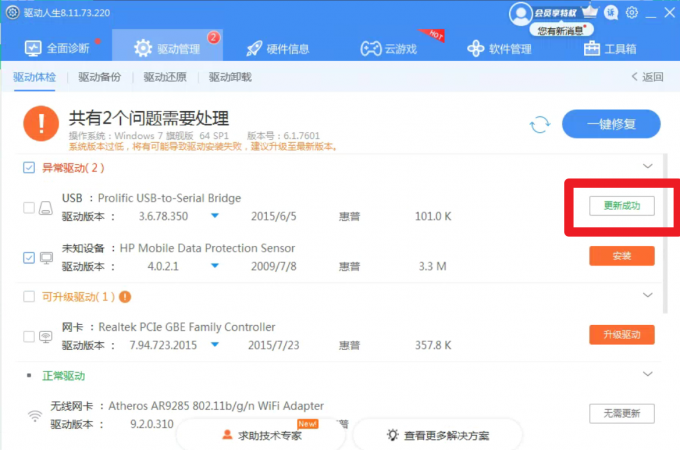Screen dimensions: 680x450
Task: Click 求助技术专家 button
Action: (261, 435)
